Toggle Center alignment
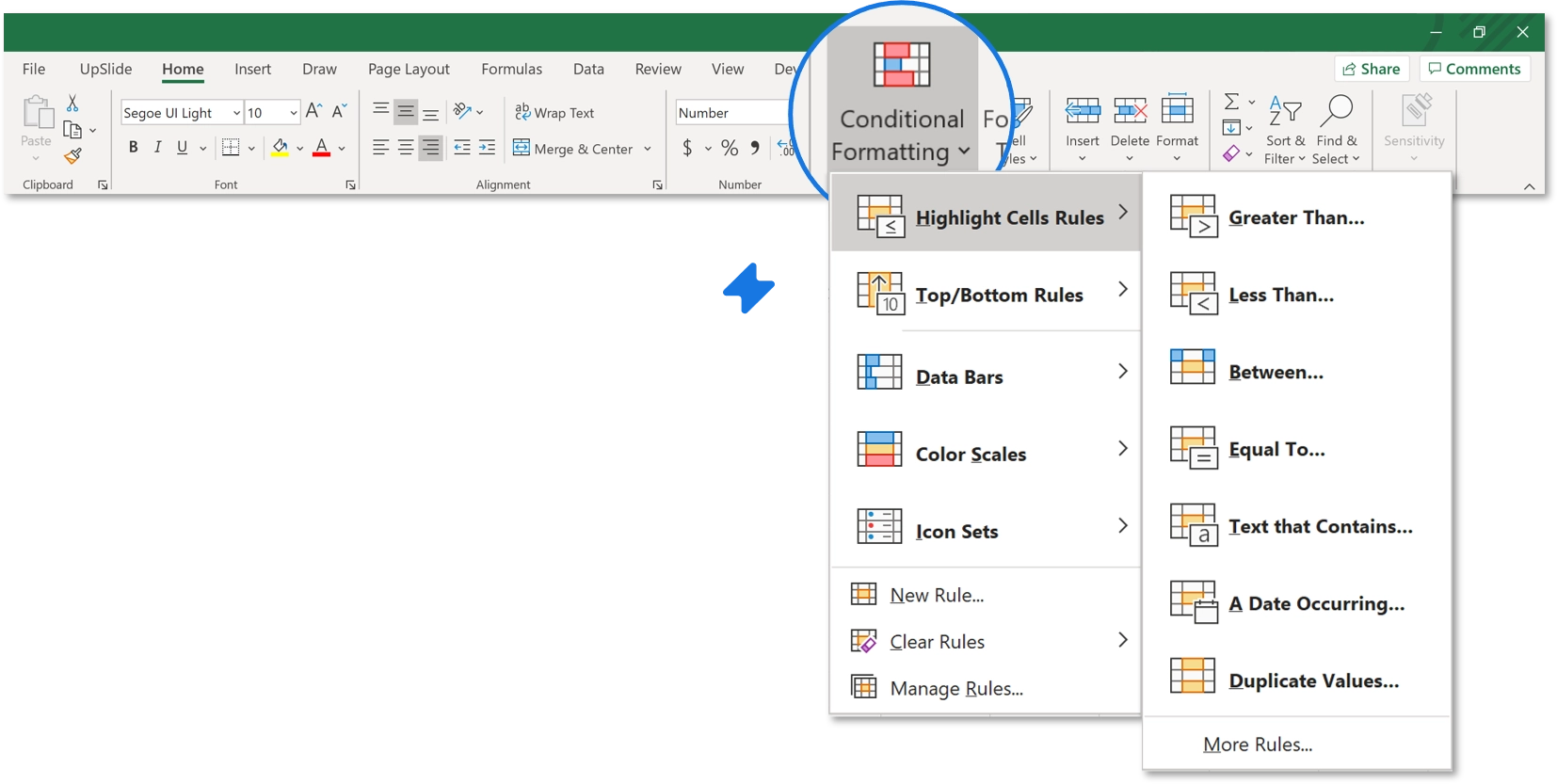 pos(406,148)
